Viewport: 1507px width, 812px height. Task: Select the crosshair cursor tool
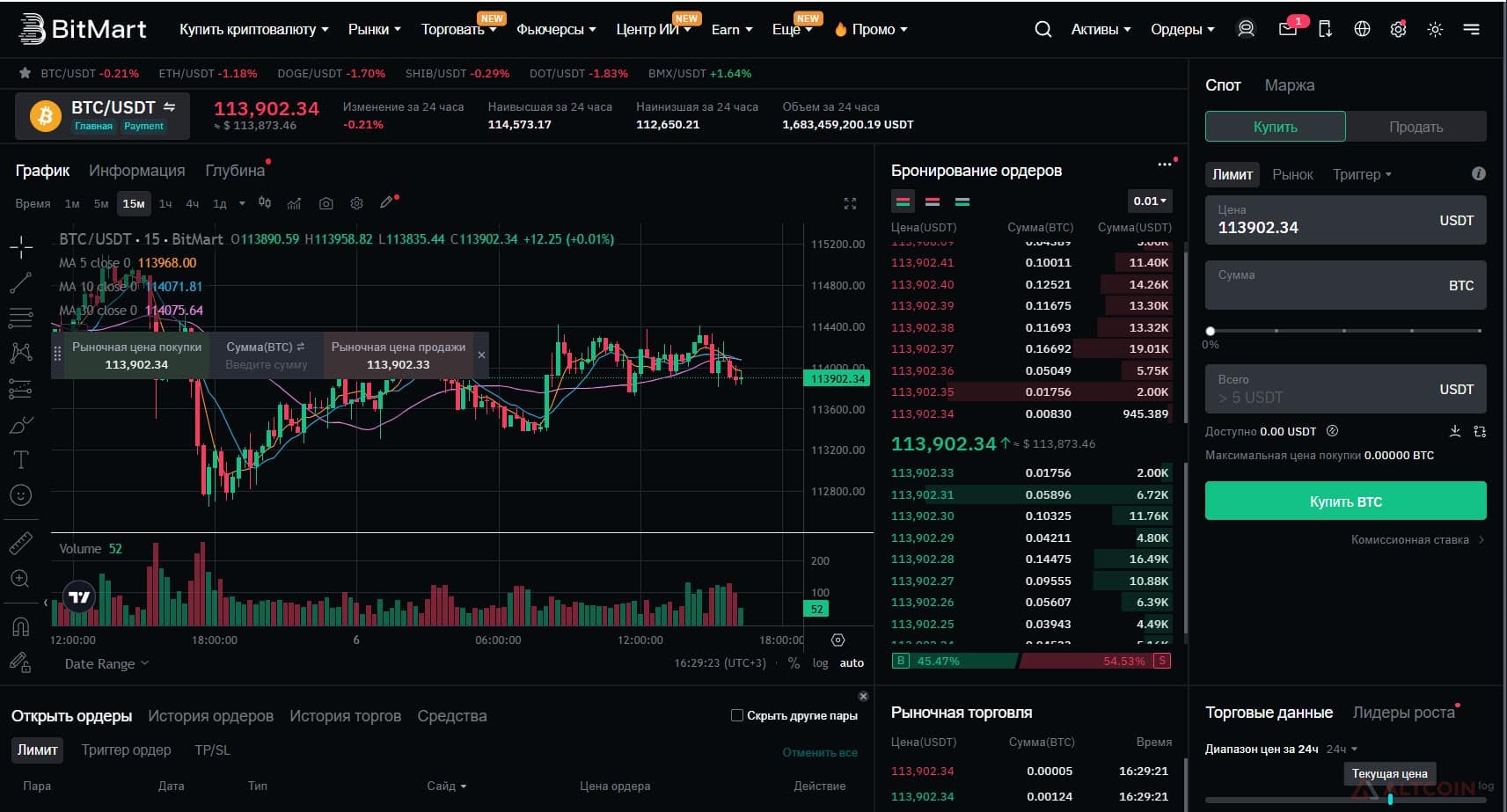pos(21,247)
